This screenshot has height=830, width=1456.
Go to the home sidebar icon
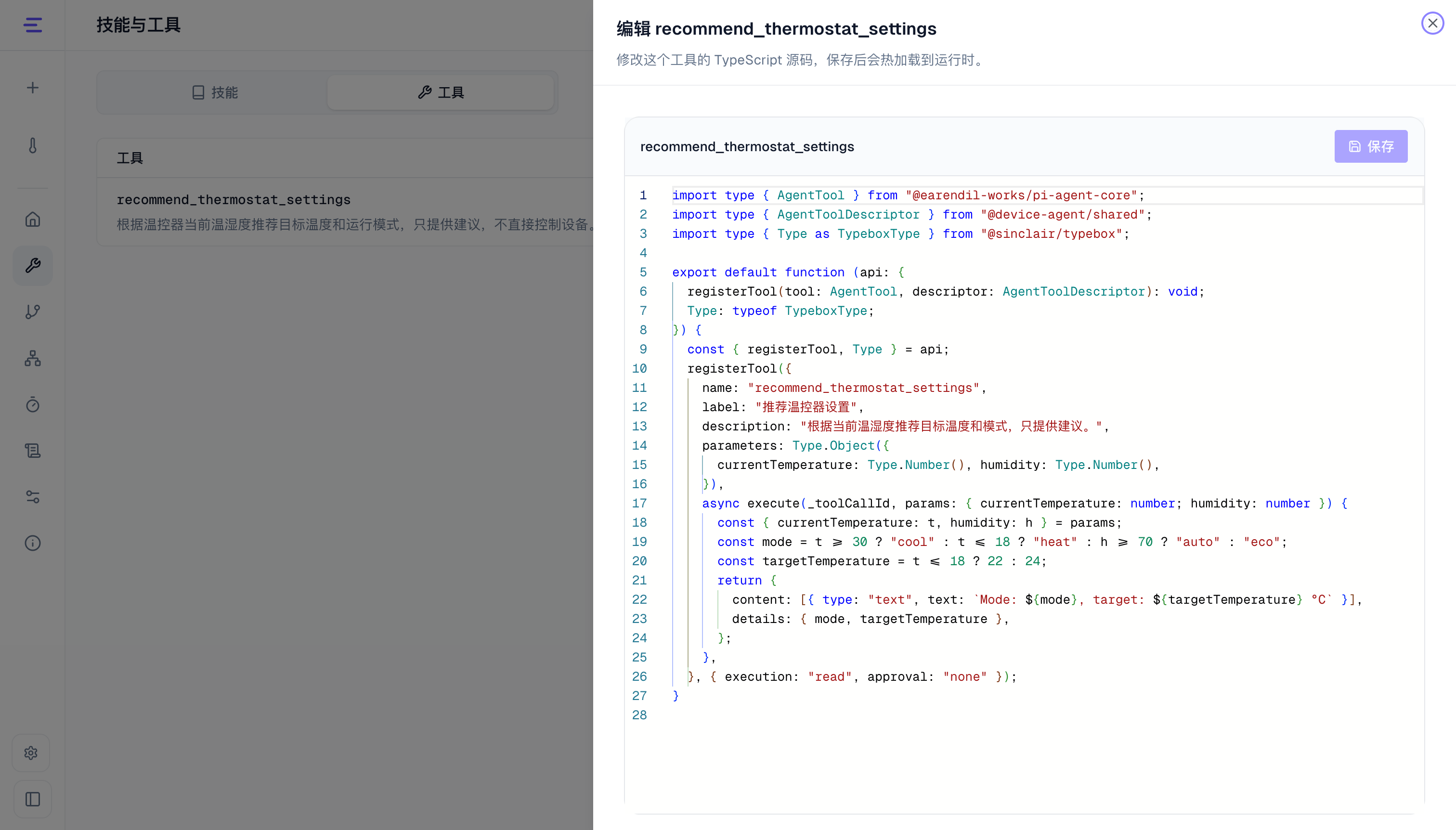click(x=32, y=220)
